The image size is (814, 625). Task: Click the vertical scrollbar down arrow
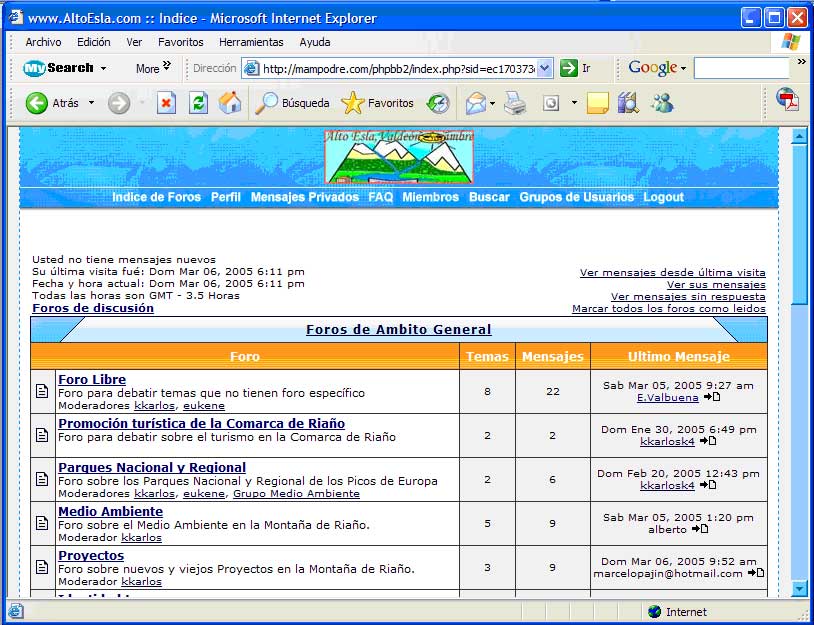pyautogui.click(x=799, y=589)
